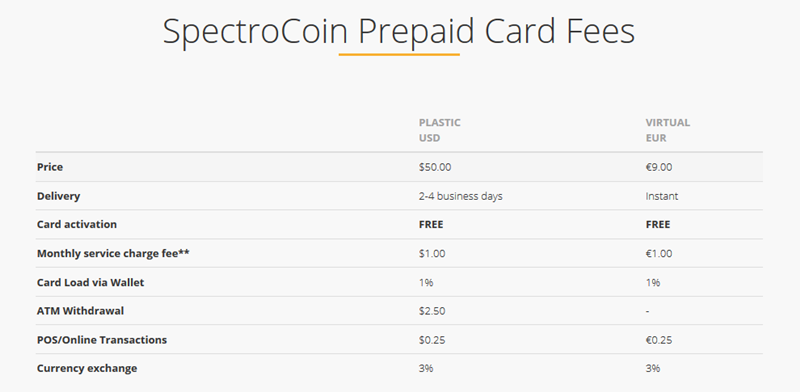
Task: Click the $2.50 ATM withdrawal fee
Action: tap(432, 311)
